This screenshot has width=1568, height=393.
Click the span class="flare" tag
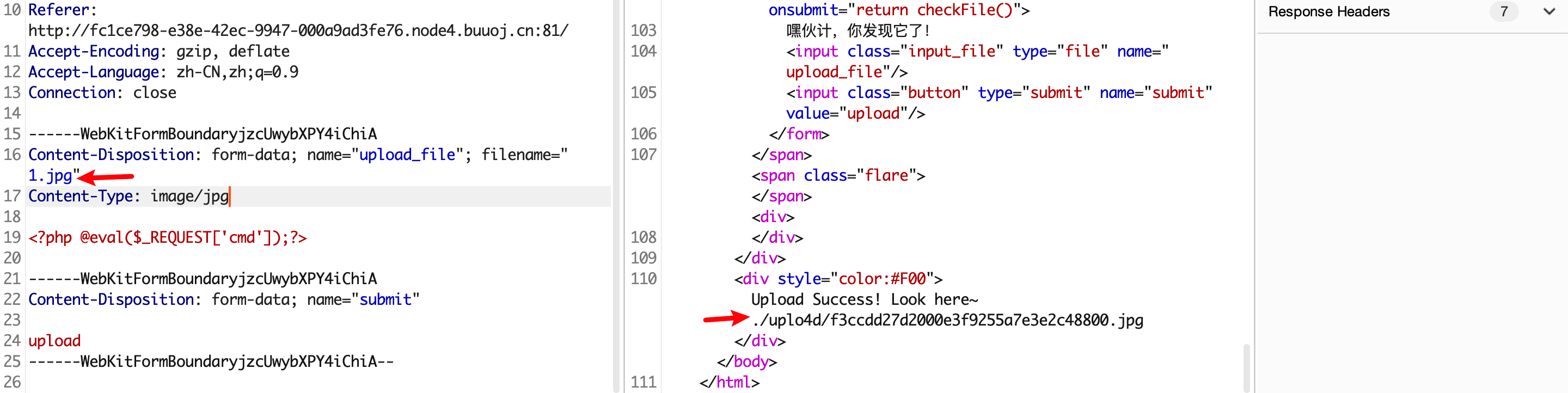point(838,175)
